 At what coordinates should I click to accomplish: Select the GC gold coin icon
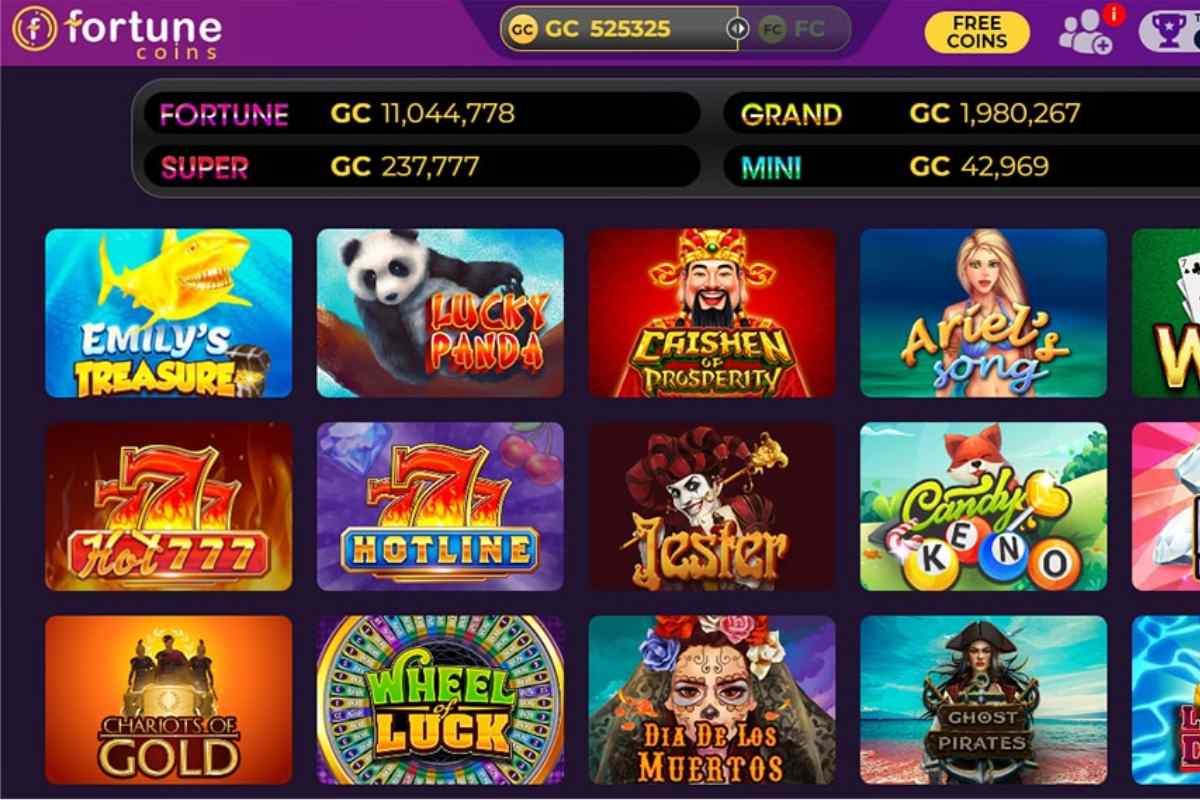[x=522, y=30]
